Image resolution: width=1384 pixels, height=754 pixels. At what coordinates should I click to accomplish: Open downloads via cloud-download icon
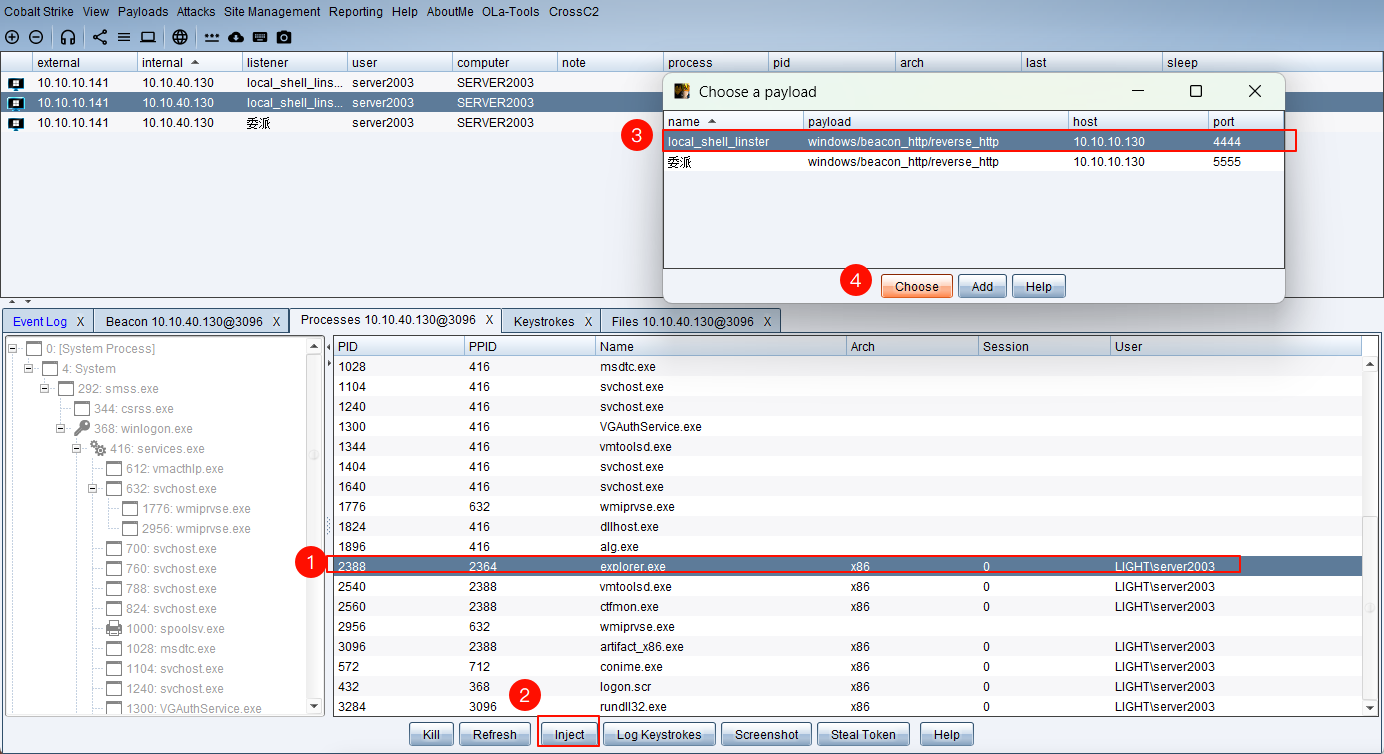coord(236,37)
